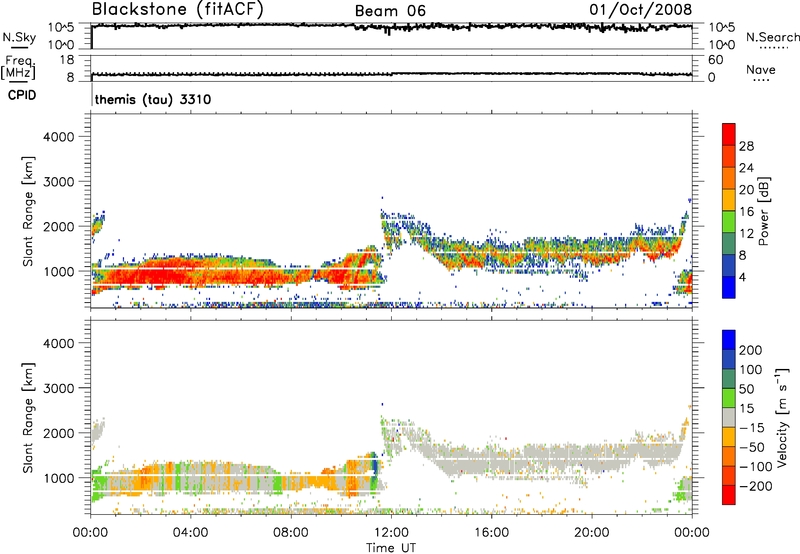The image size is (800, 554).
Task: Click the '-200' value on Velocity colorbar
Action: (x=755, y=486)
